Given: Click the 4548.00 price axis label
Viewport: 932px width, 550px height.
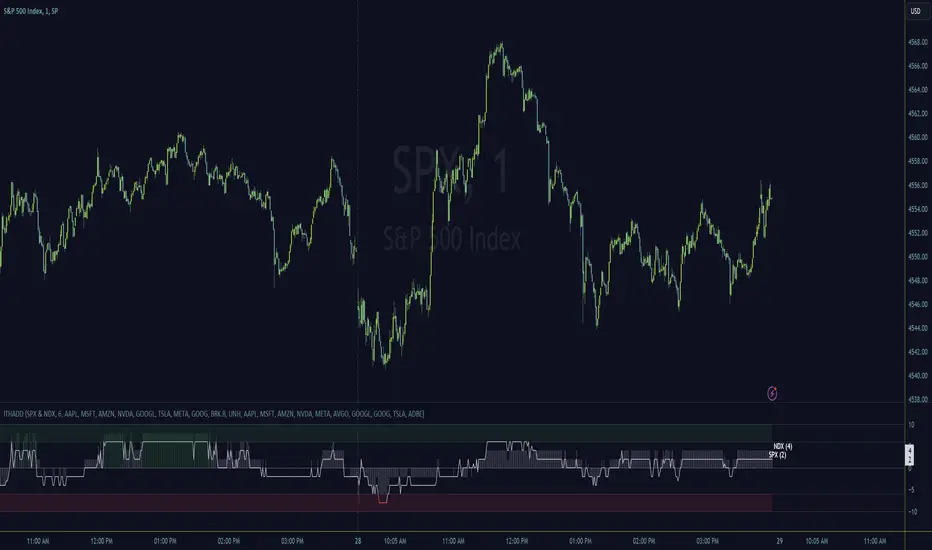Looking at the screenshot, I should coord(918,281).
